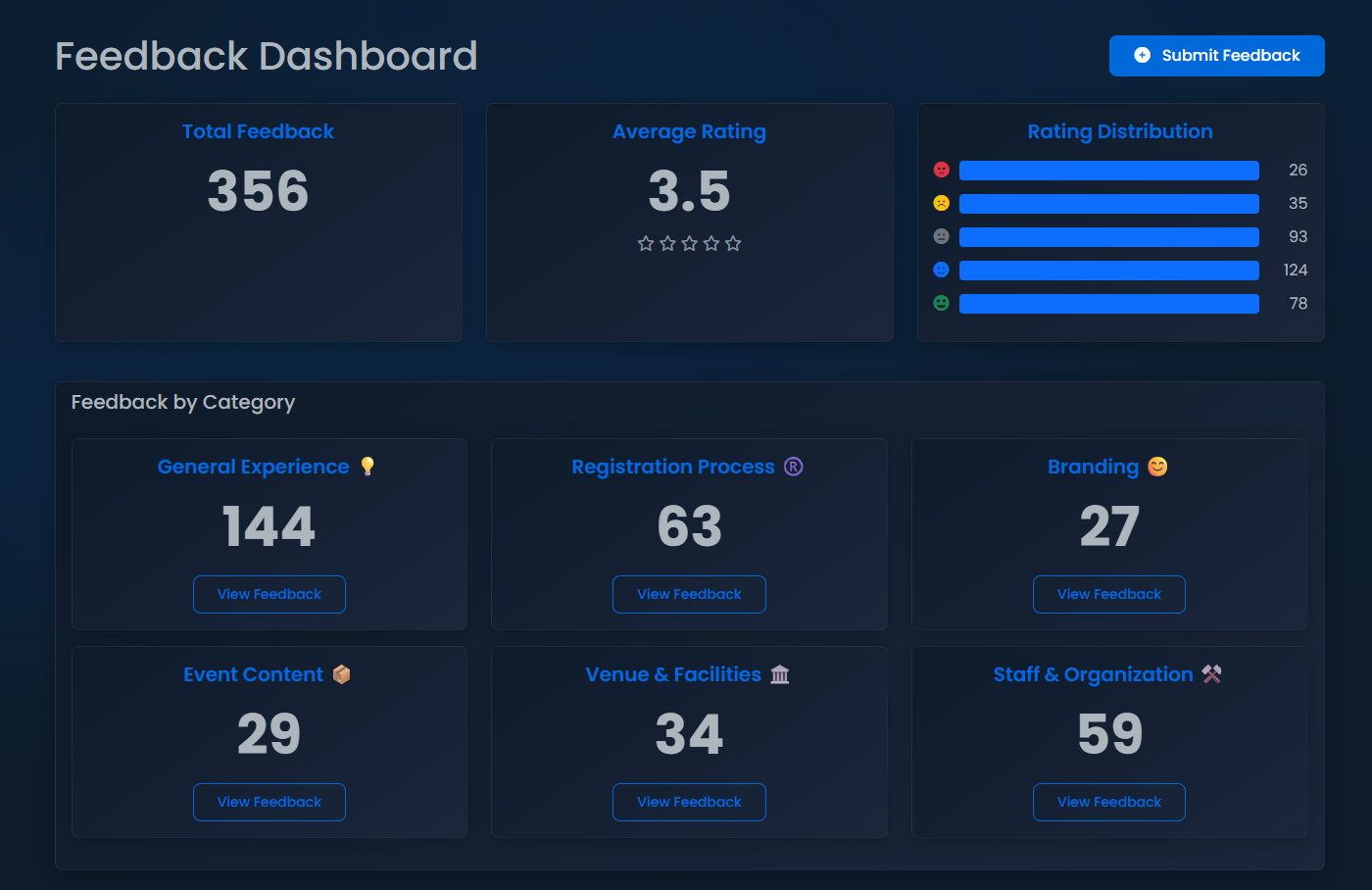1372x890 pixels.
Task: Click the very dissatisfied red face icon
Action: pos(941,171)
